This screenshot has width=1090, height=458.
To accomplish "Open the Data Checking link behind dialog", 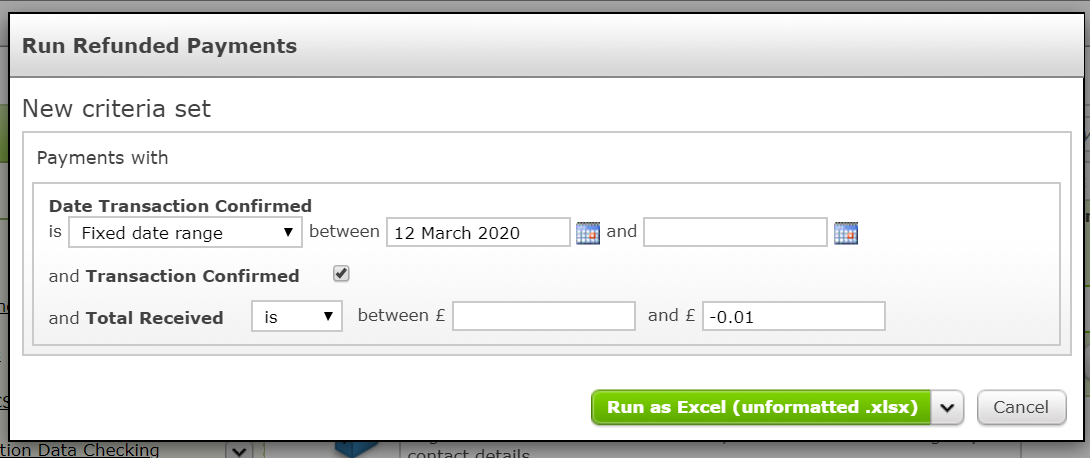I will (80, 450).
